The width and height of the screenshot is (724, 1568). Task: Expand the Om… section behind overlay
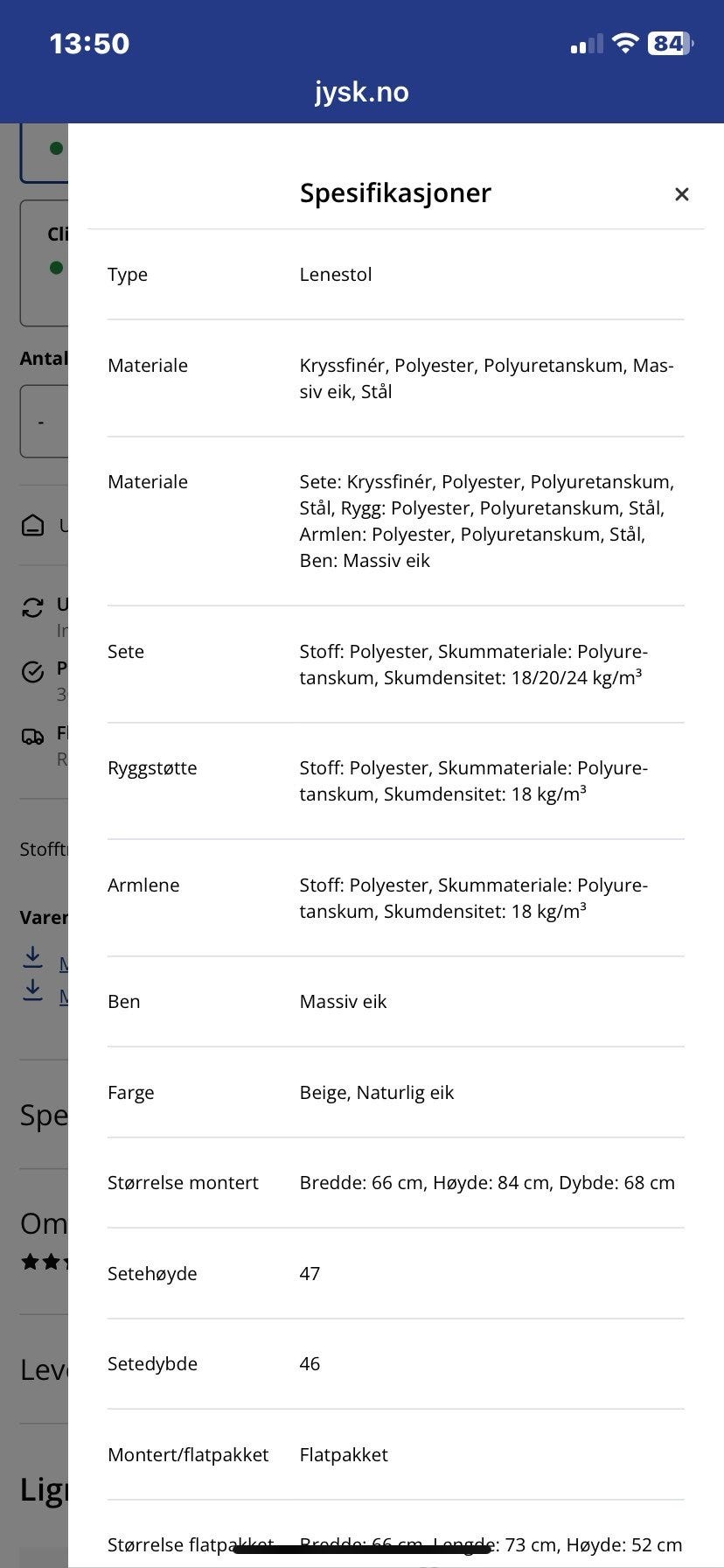pos(44,1222)
